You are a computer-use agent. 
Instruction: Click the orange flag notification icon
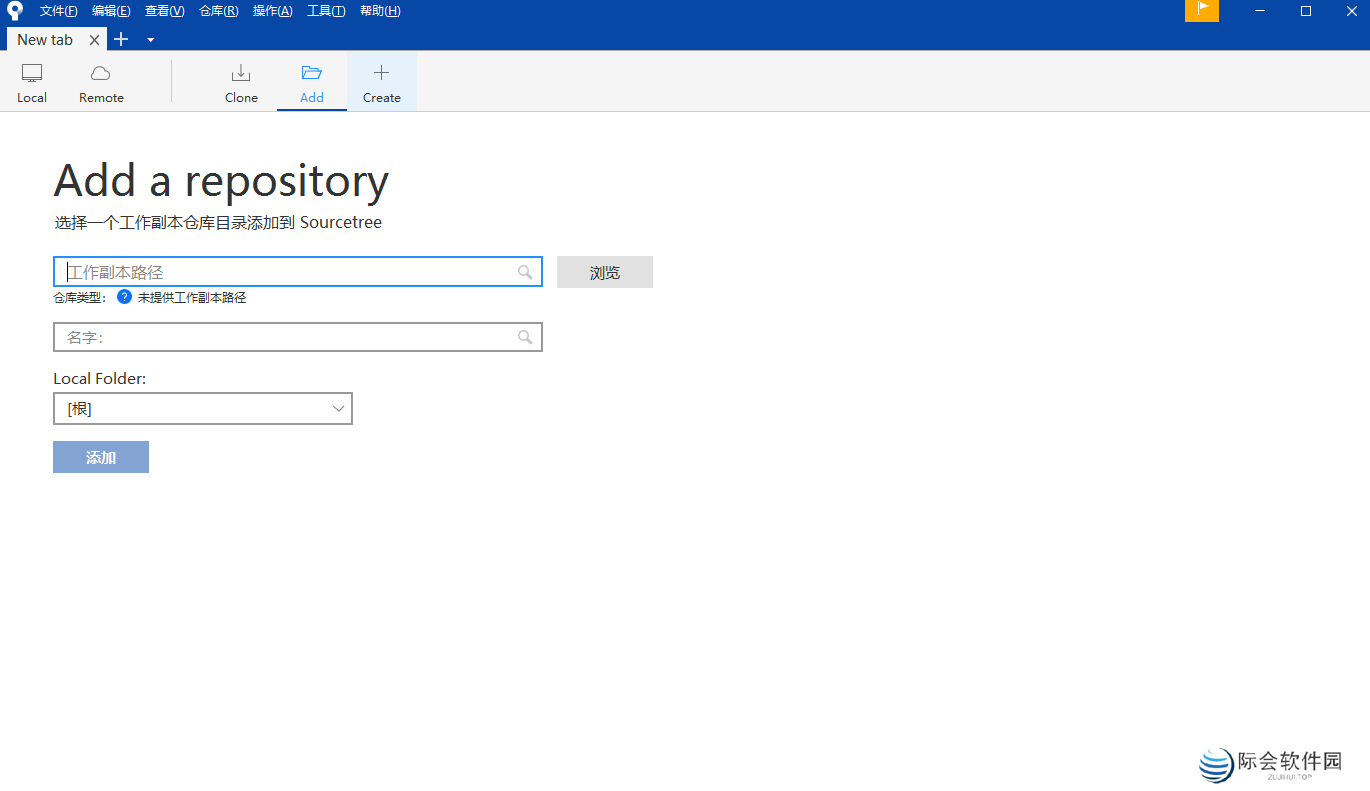tap(1201, 11)
